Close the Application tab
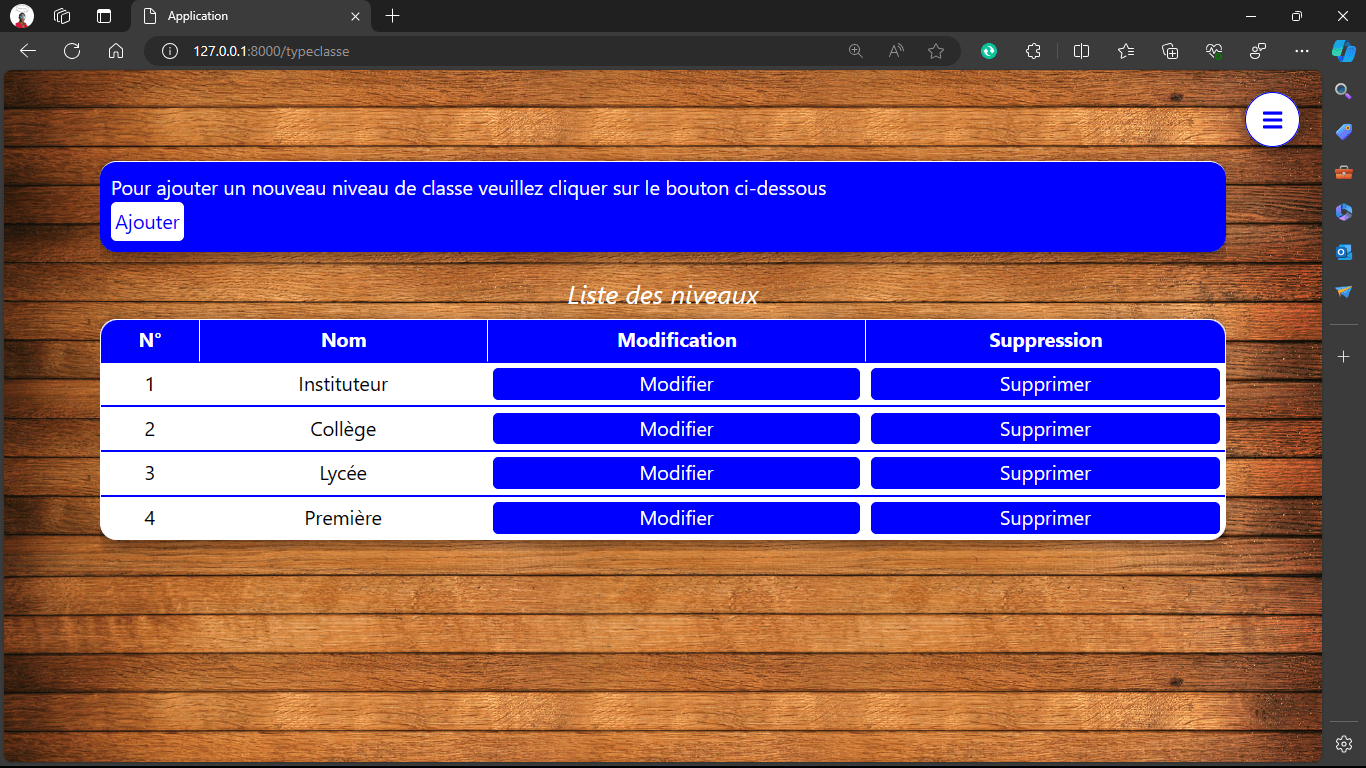 [355, 16]
